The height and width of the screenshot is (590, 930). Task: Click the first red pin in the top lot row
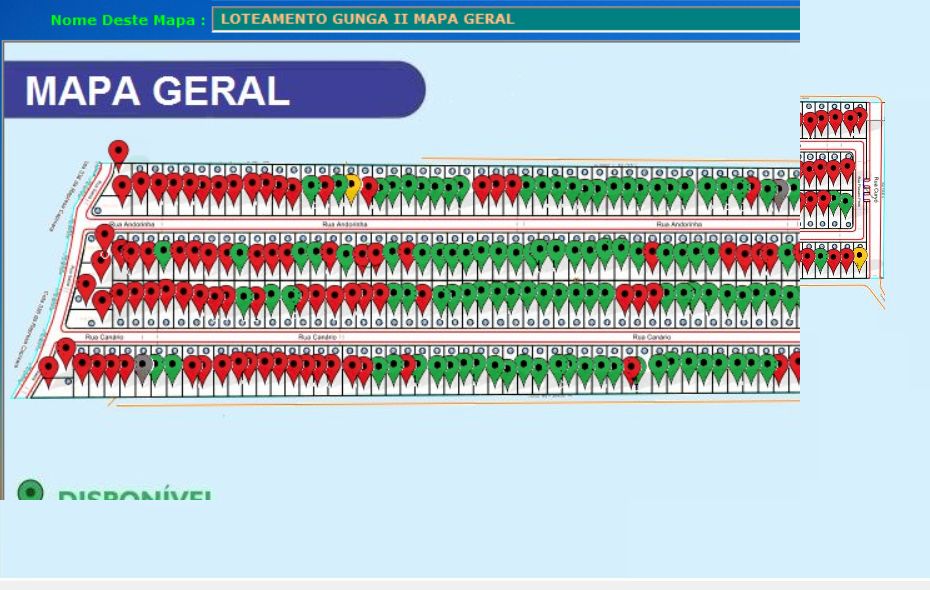click(122, 186)
